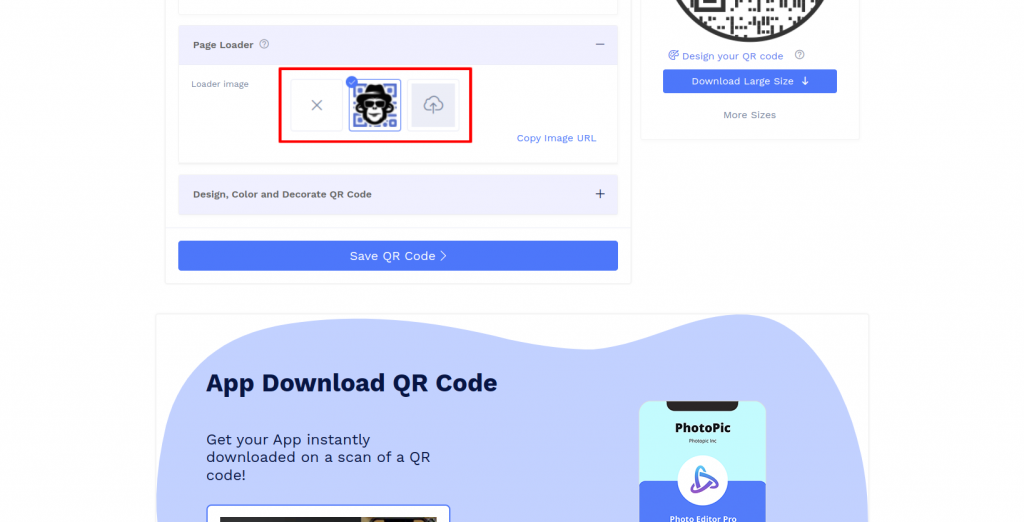Click the help icon beside Page Loader
The width and height of the screenshot is (1024, 522).
264,44
